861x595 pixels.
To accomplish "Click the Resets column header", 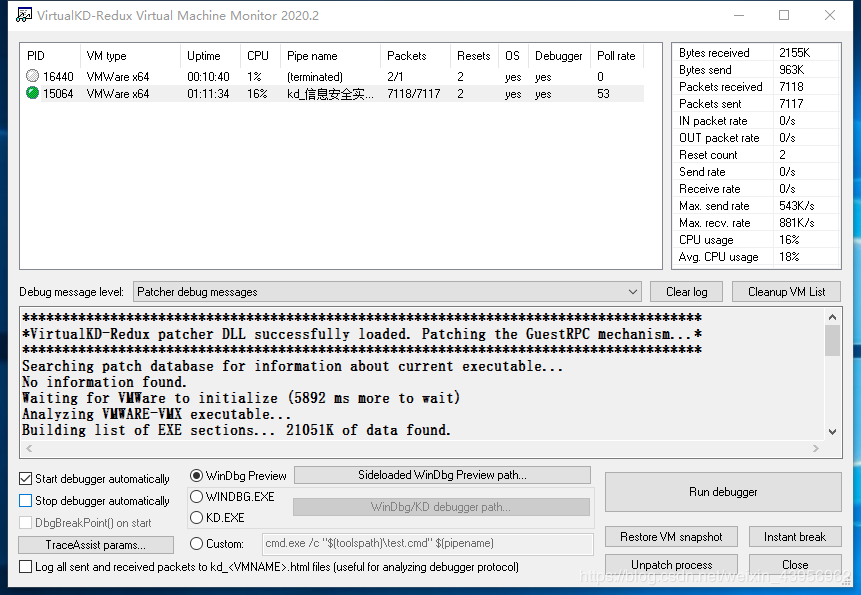I will 474,56.
